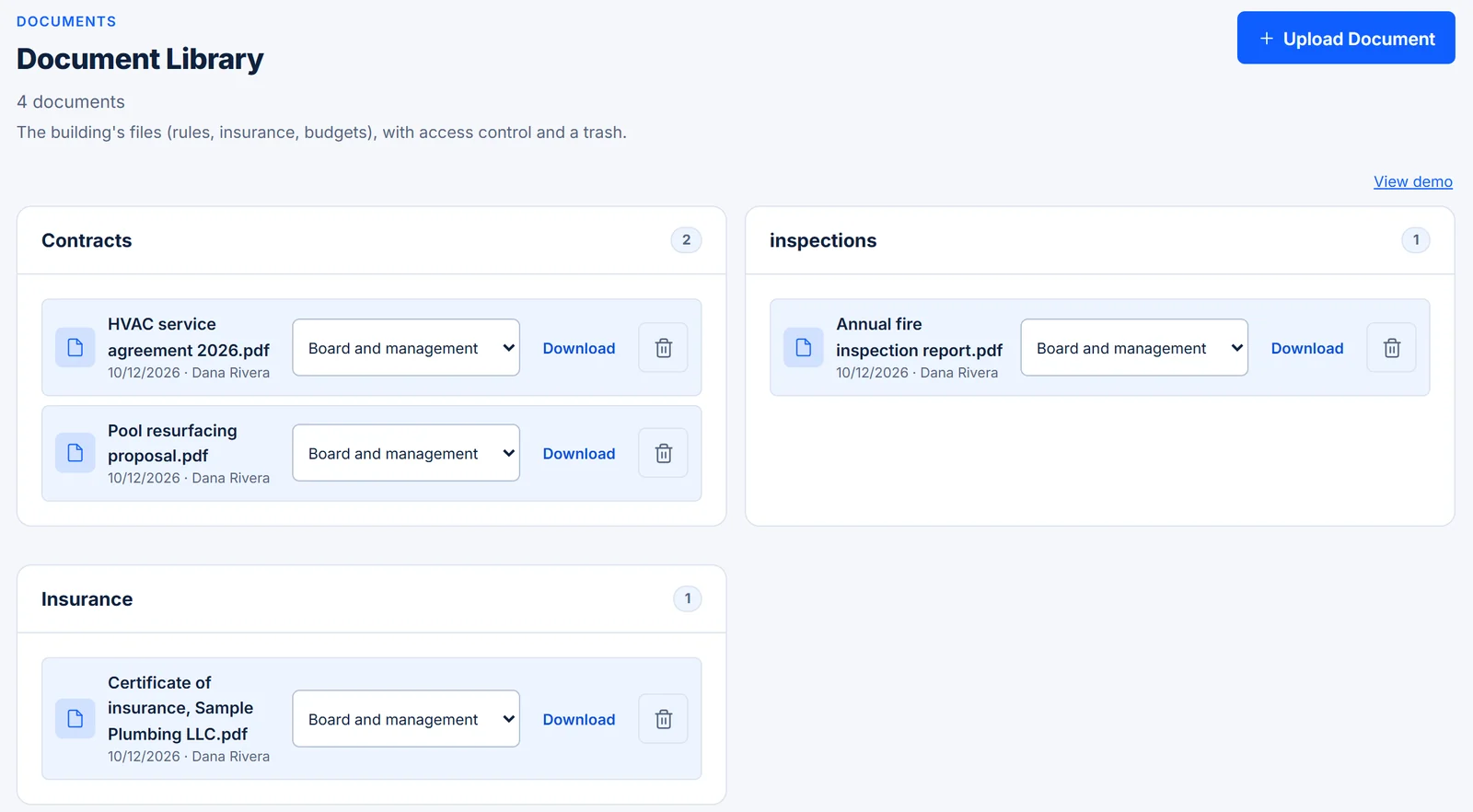Click the building's files description text

coord(321,132)
